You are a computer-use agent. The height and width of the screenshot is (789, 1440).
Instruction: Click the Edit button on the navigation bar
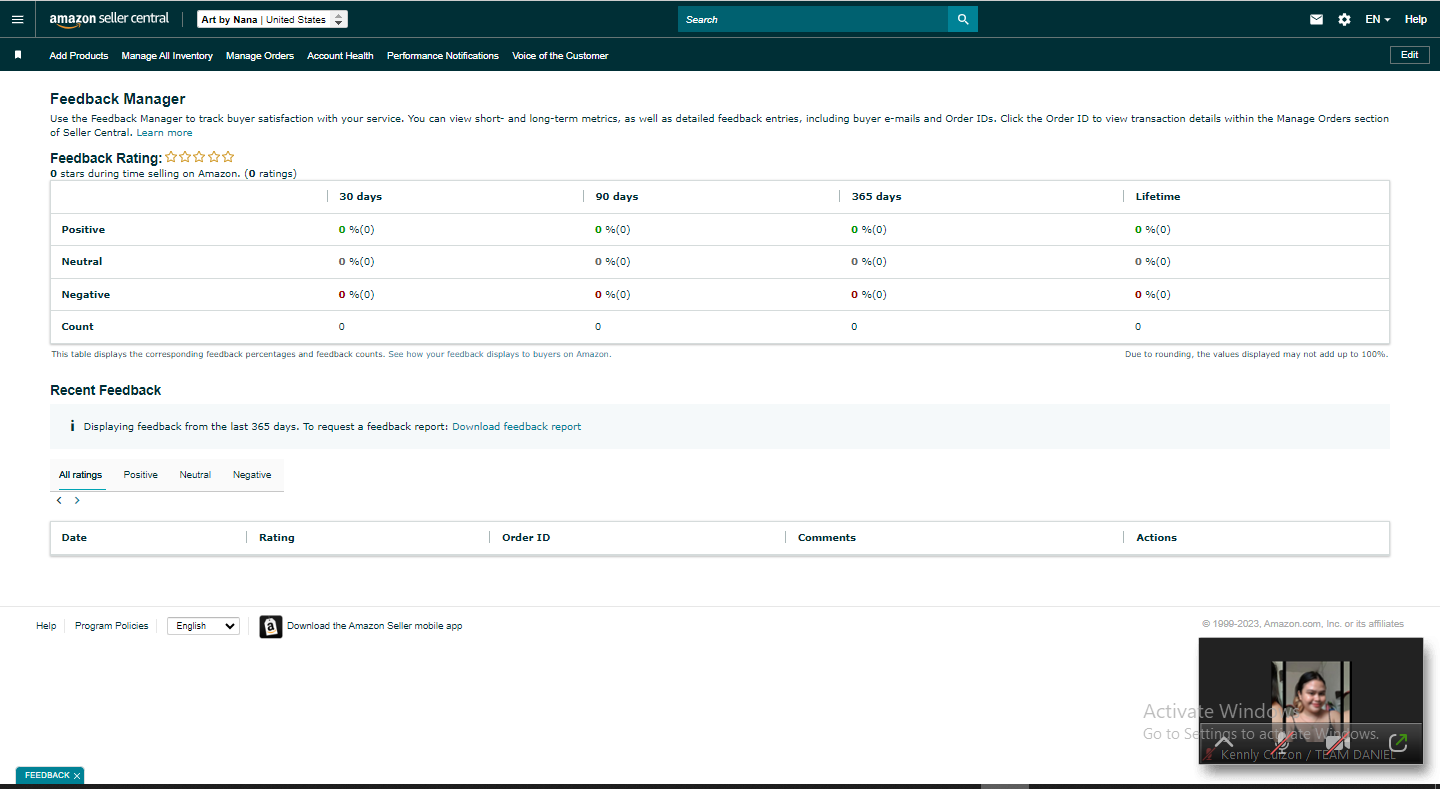point(1409,55)
